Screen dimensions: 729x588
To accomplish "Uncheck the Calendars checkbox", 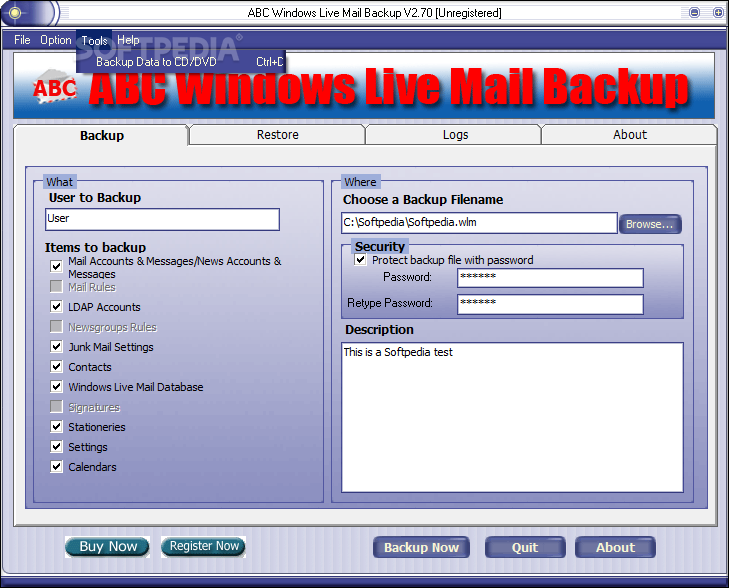I will (56, 466).
